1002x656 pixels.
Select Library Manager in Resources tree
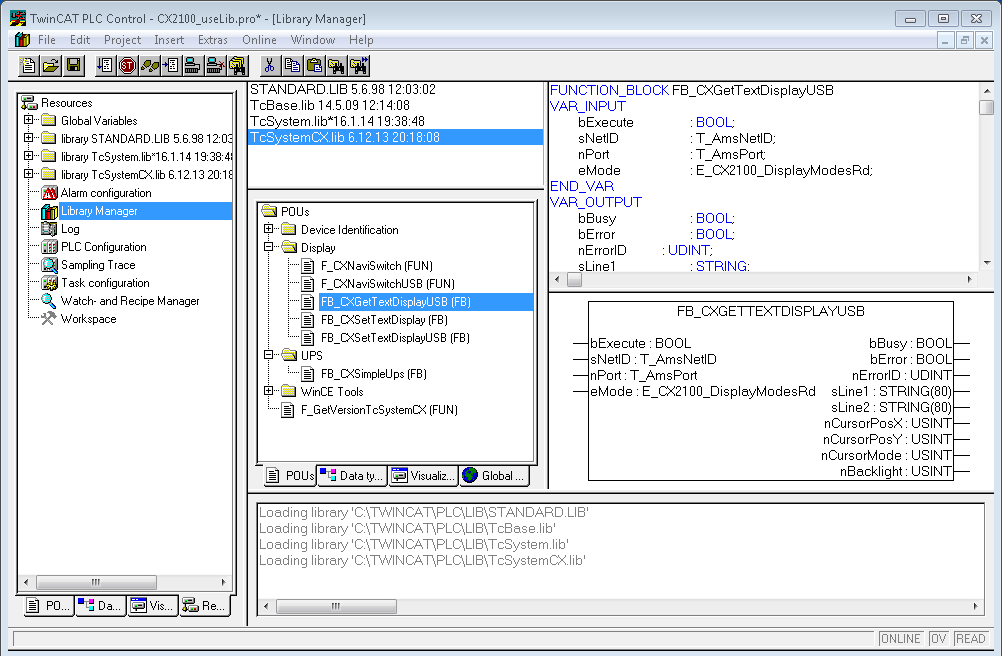(x=98, y=211)
